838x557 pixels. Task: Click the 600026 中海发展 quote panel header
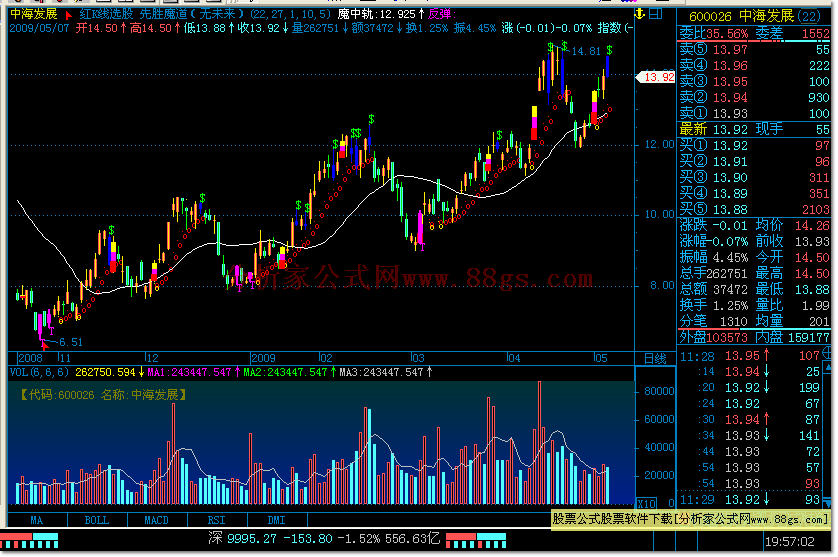click(755, 17)
